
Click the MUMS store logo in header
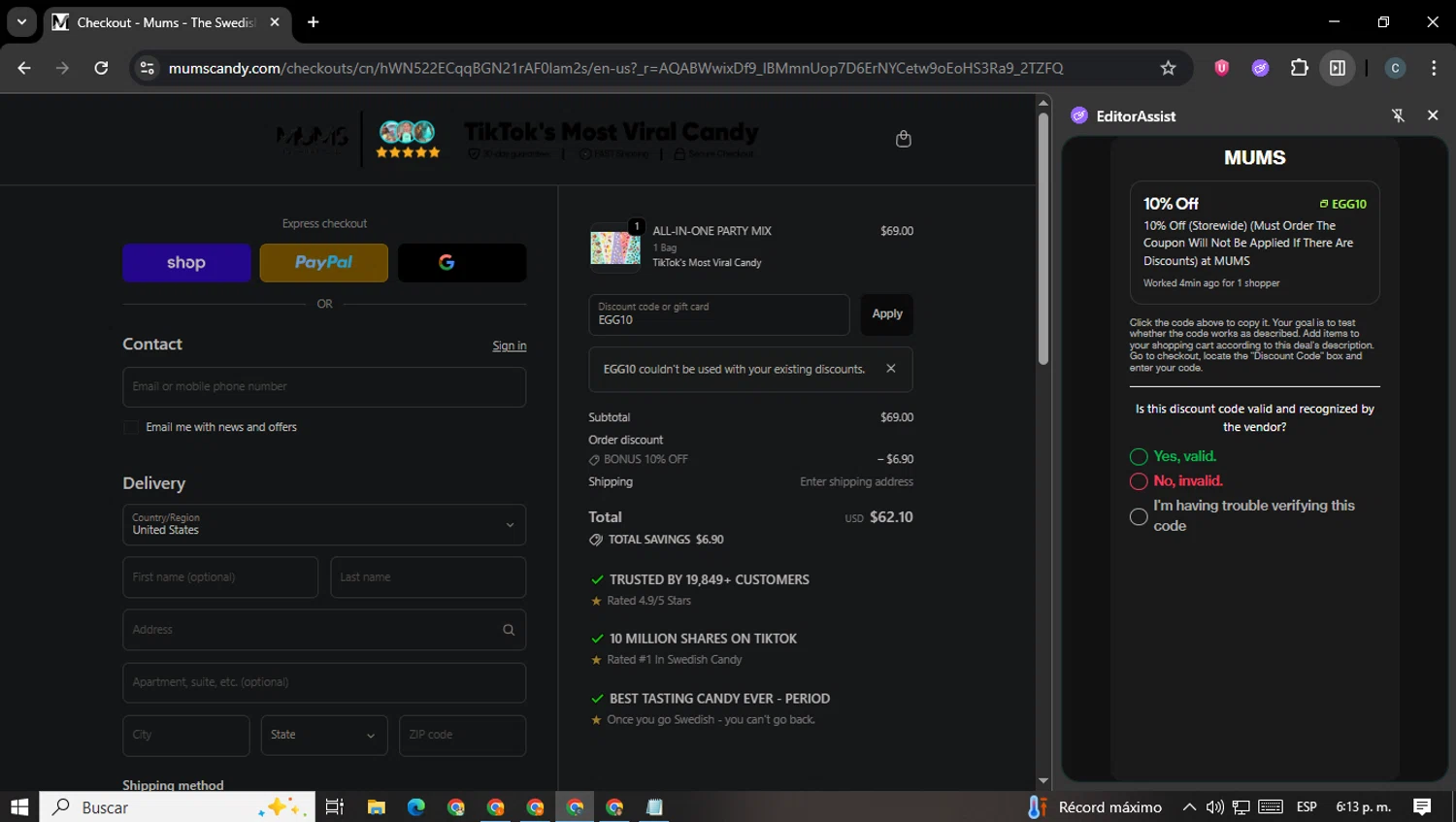coord(312,139)
